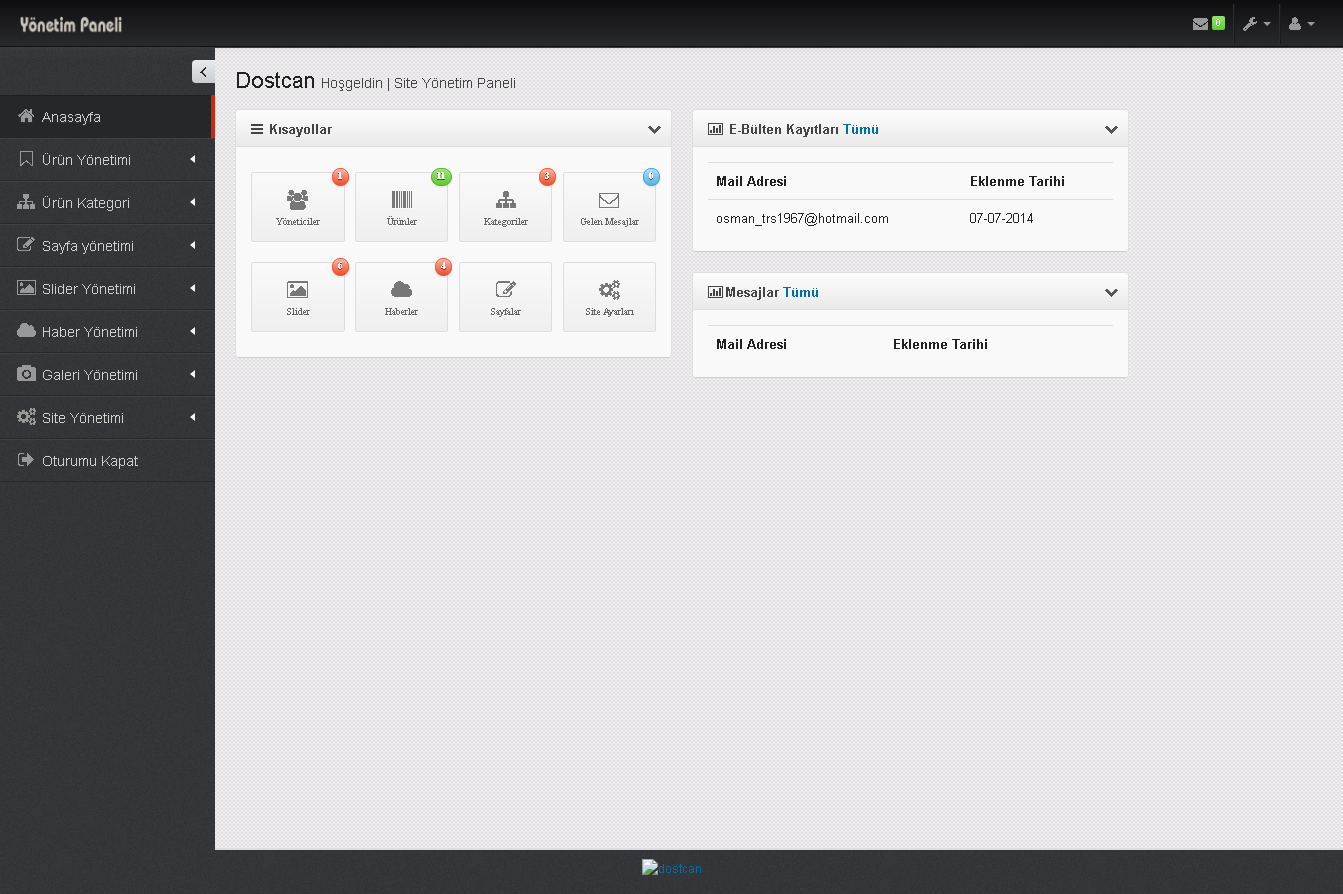Click the dostcan footer image link
Screen dimensions: 1343x894
(x=672, y=869)
